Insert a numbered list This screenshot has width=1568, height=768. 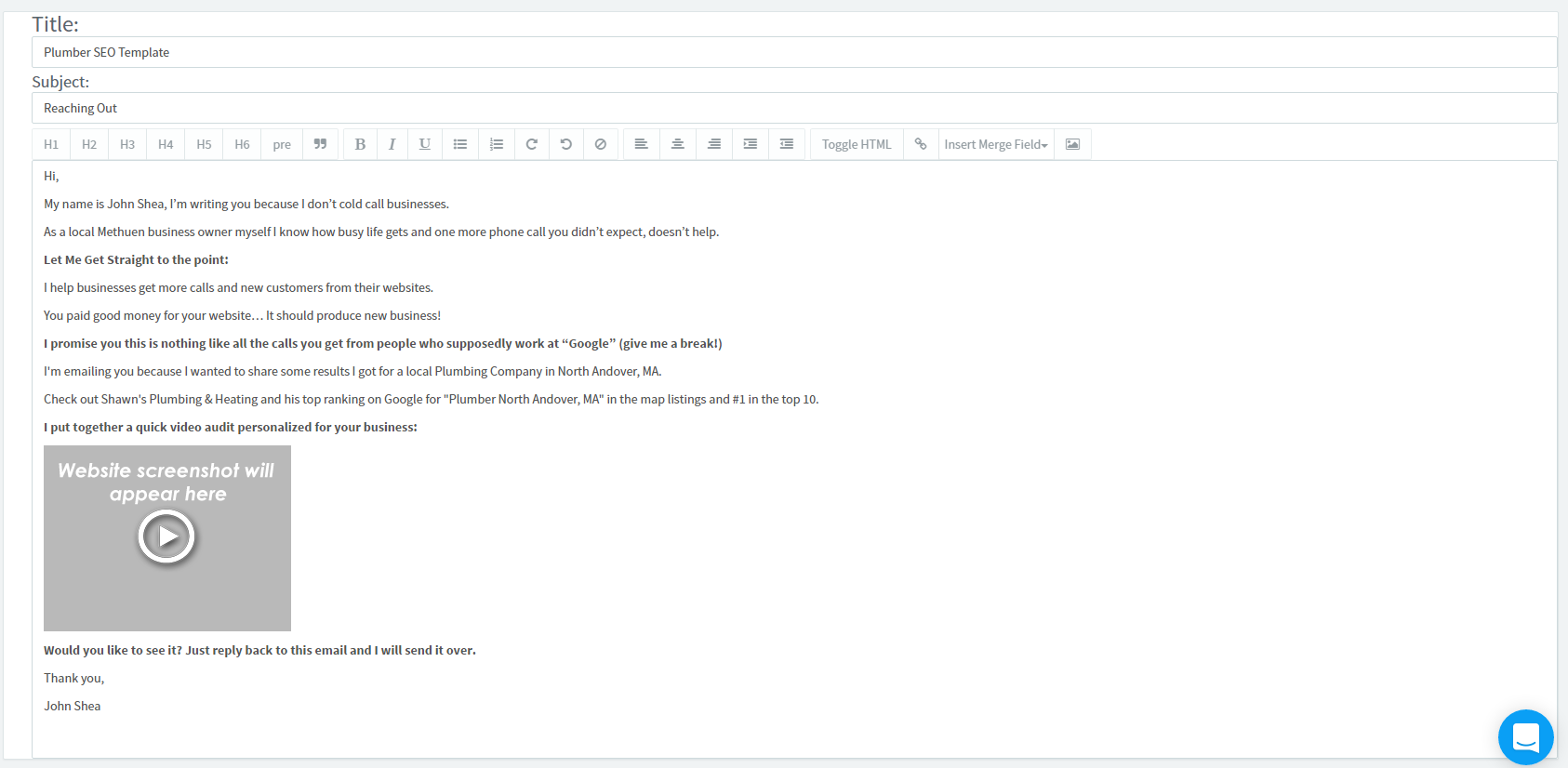(x=497, y=144)
